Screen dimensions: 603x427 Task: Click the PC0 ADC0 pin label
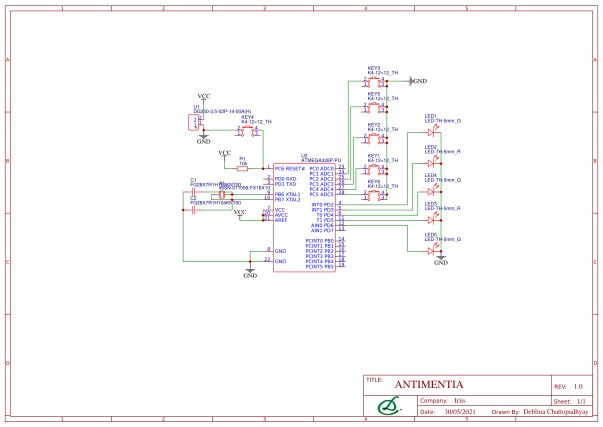pos(321,169)
